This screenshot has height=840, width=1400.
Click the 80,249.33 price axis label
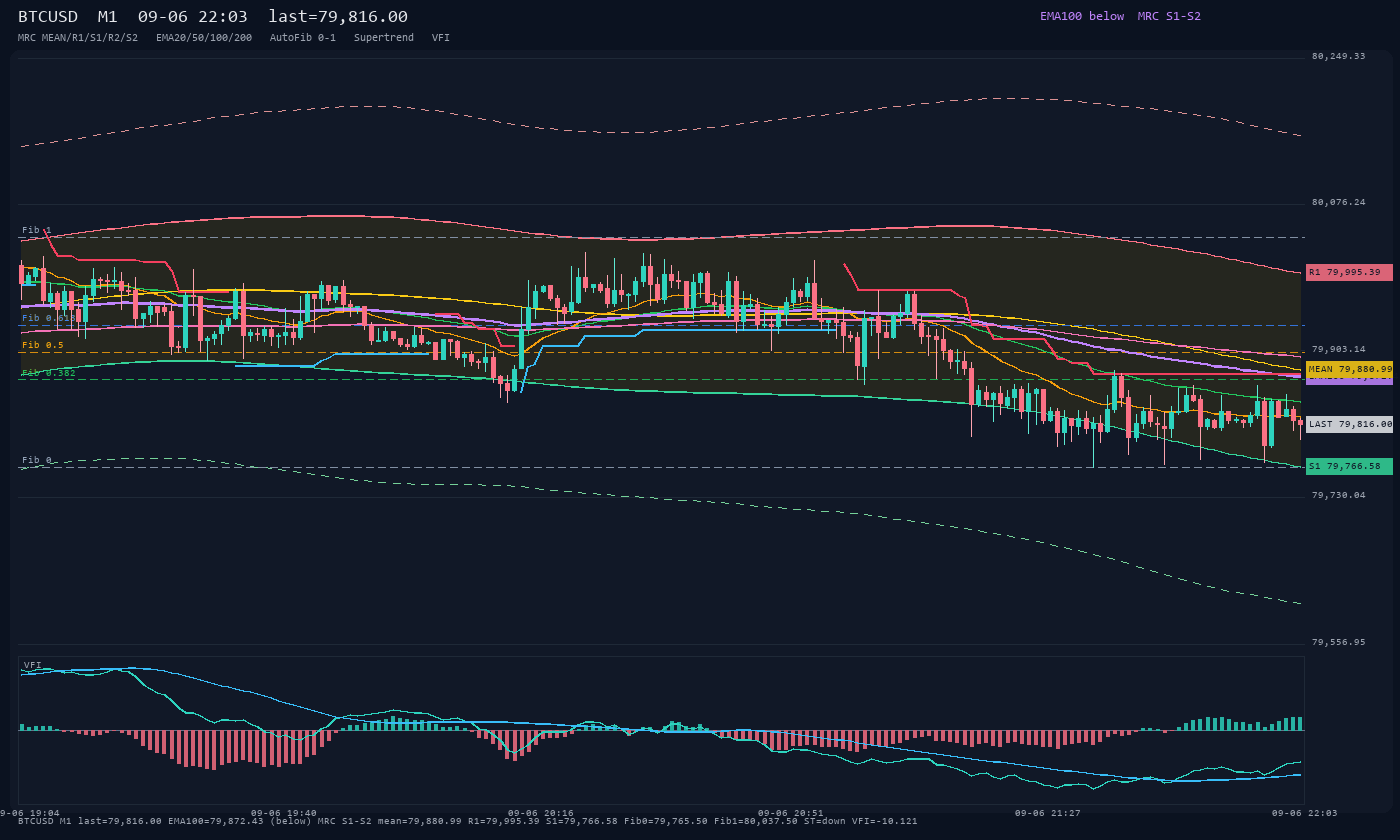coord(1338,56)
